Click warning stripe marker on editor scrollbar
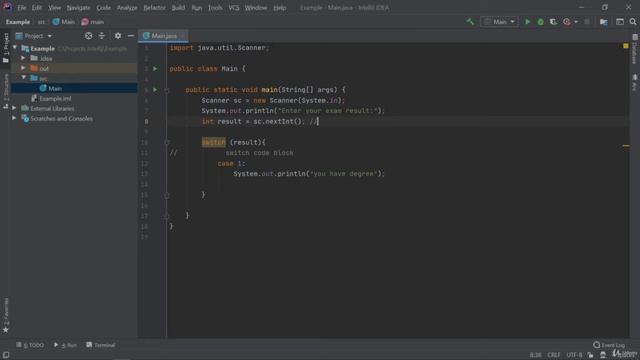This screenshot has width=640, height=360. coord(626,146)
